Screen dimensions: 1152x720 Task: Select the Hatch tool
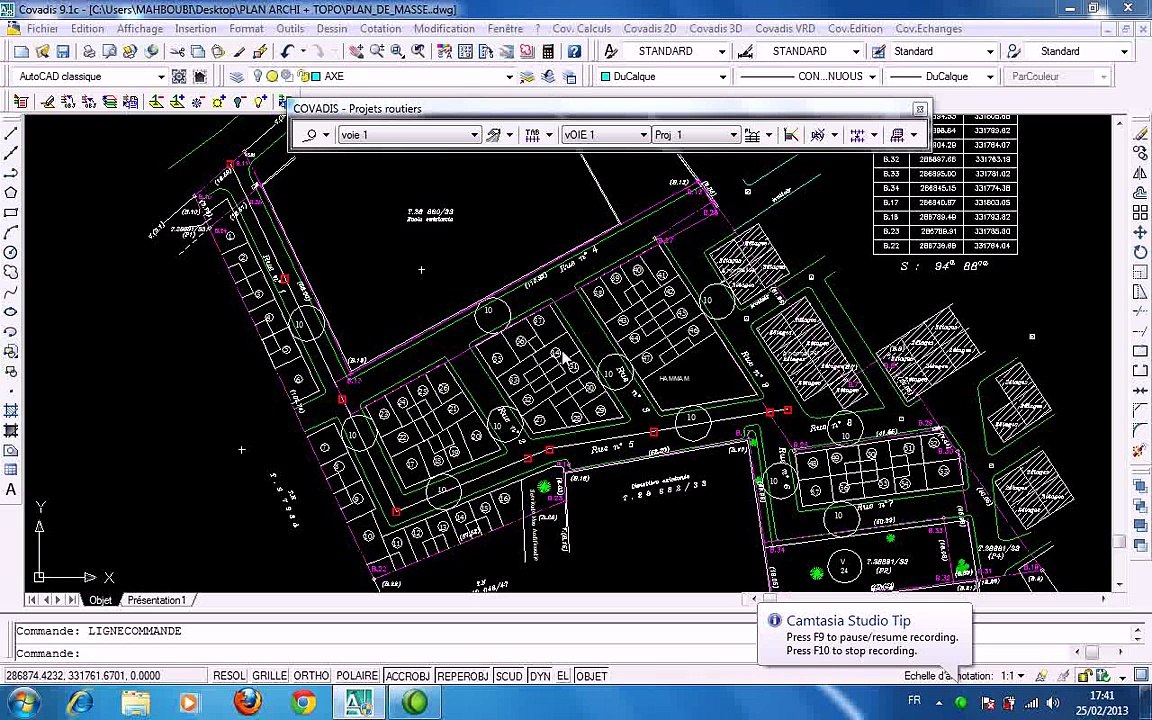(10, 411)
